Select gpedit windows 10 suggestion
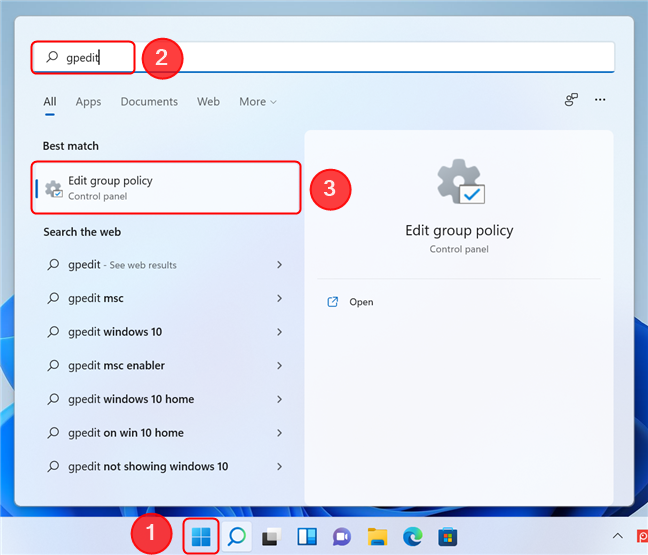648x555 pixels. point(166,332)
